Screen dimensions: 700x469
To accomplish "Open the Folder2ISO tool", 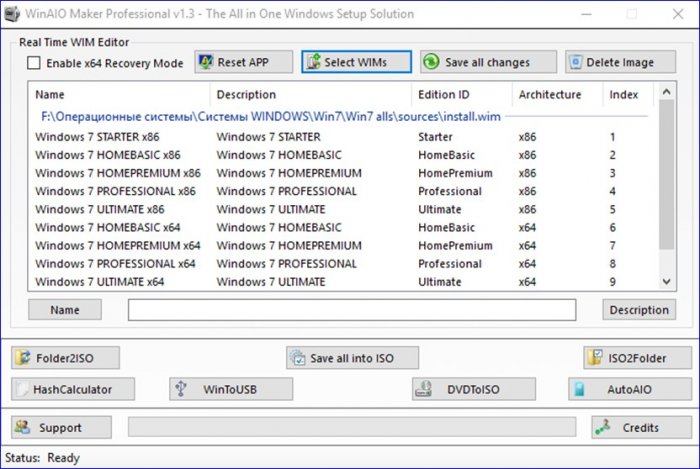I will click(x=66, y=358).
